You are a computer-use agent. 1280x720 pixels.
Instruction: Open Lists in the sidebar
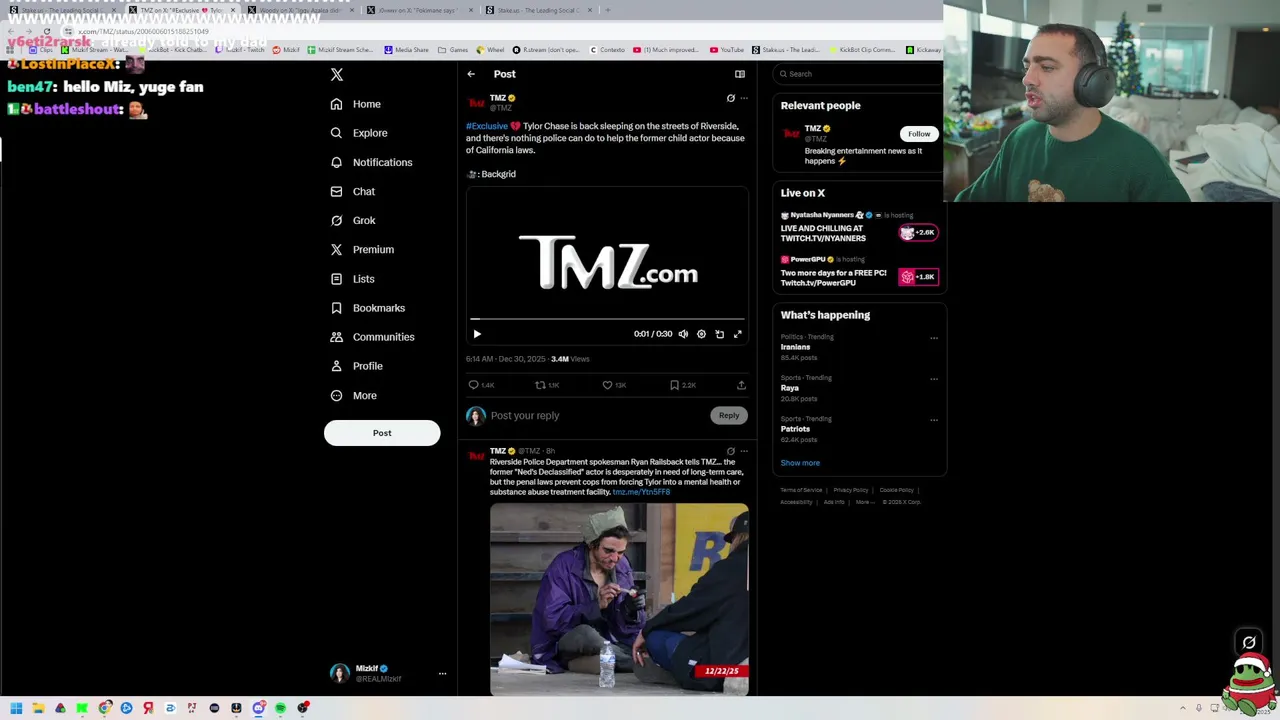tap(352, 279)
